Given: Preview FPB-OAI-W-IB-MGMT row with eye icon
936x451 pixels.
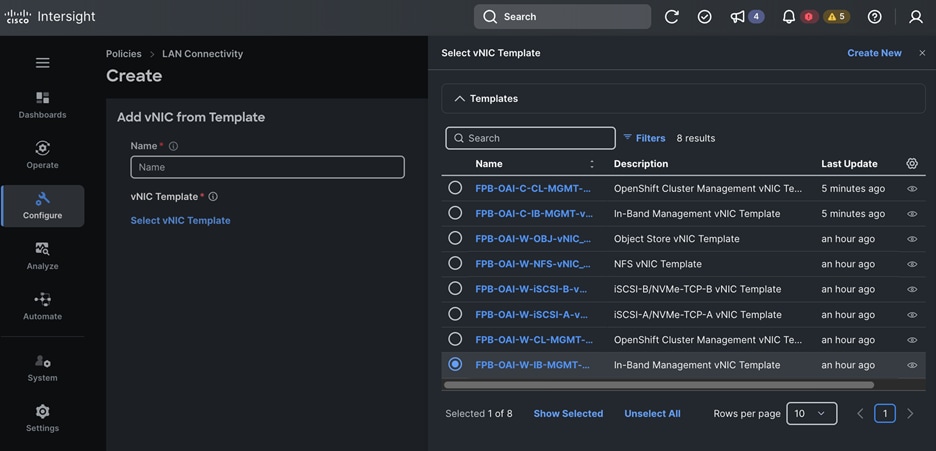Looking at the screenshot, I should click(912, 364).
